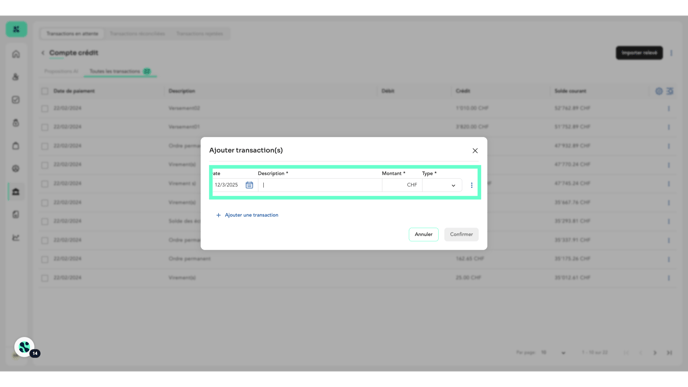Sort by the Date de paiement column header
Image resolution: width=688 pixels, height=387 pixels.
click(74, 91)
